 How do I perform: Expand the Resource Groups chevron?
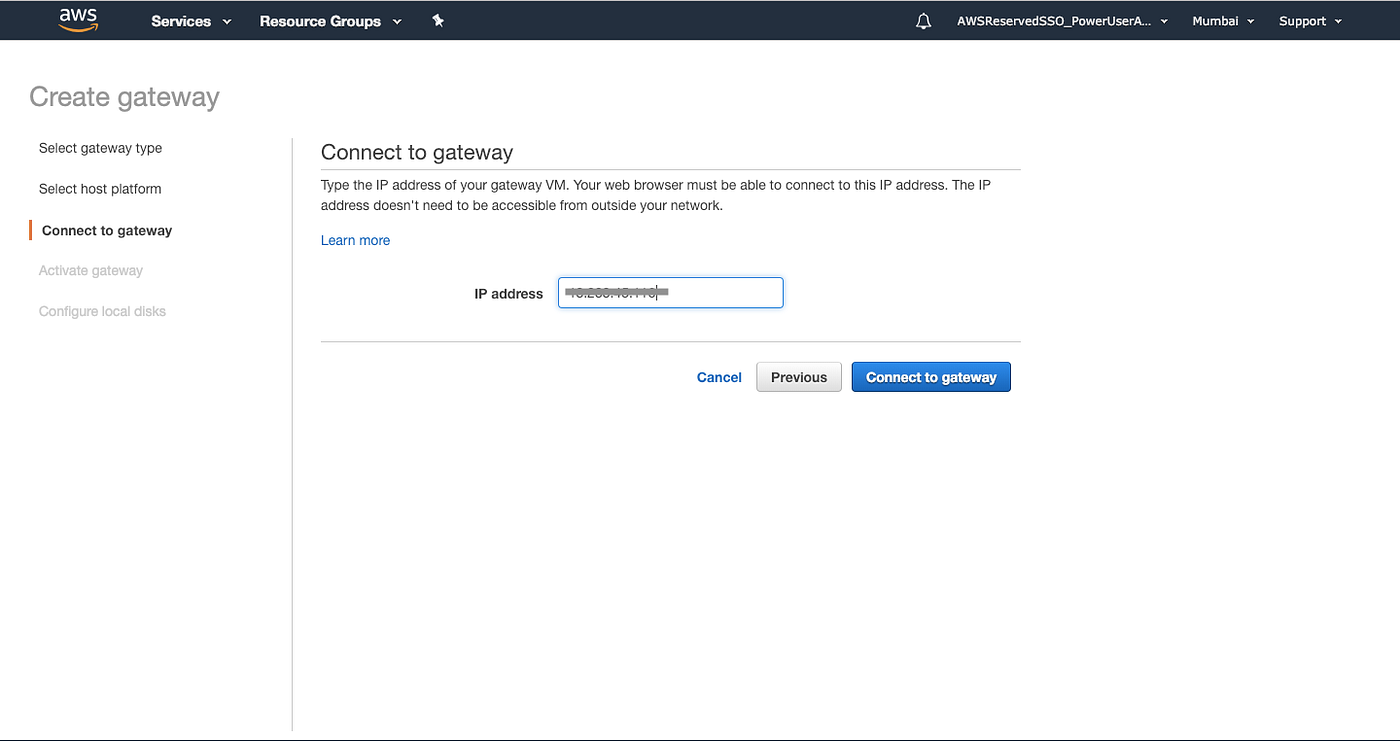point(398,21)
